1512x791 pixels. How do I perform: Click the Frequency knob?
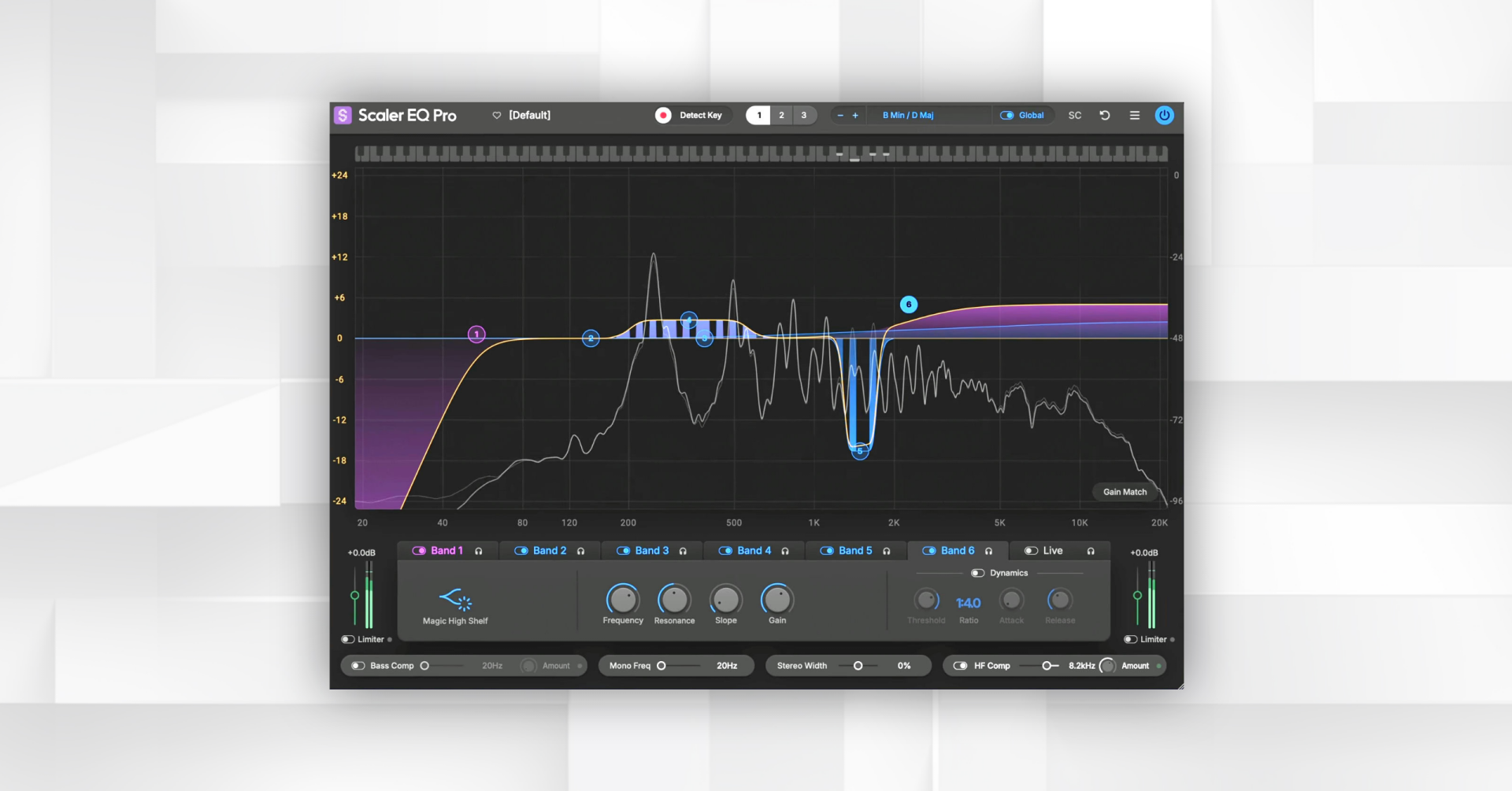tap(623, 600)
